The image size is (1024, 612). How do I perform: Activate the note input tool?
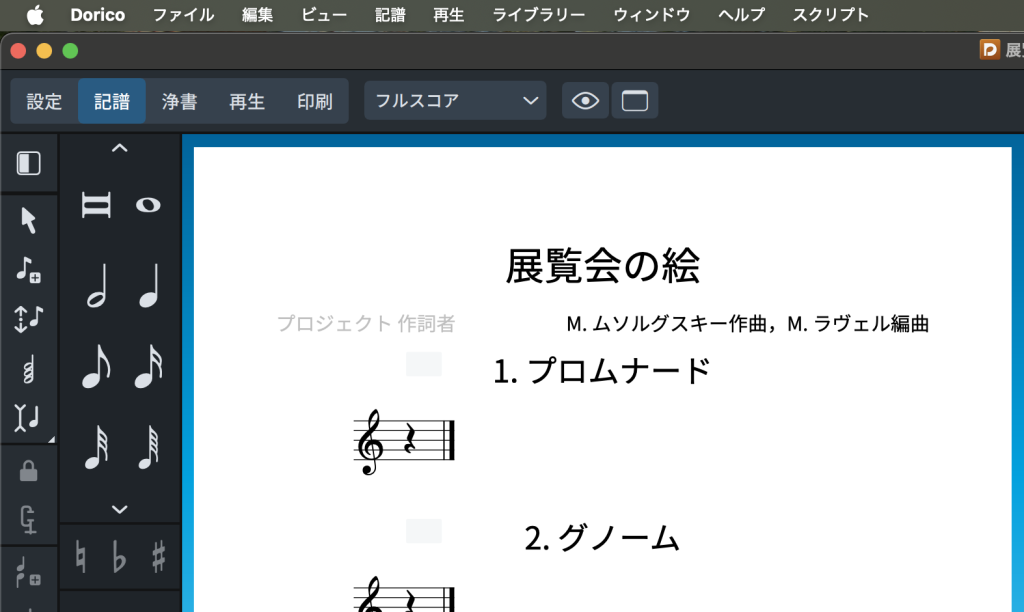[28, 269]
